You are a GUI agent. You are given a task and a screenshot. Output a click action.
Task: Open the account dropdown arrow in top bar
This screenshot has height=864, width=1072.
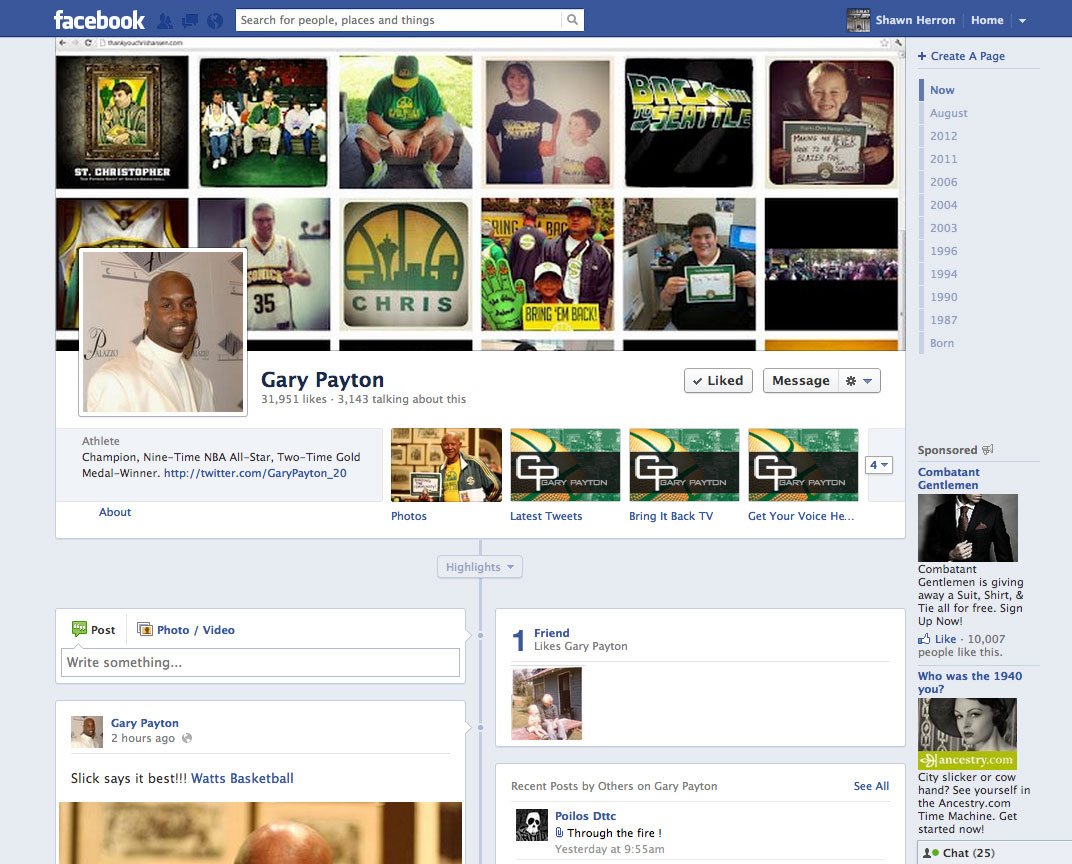pos(1023,21)
